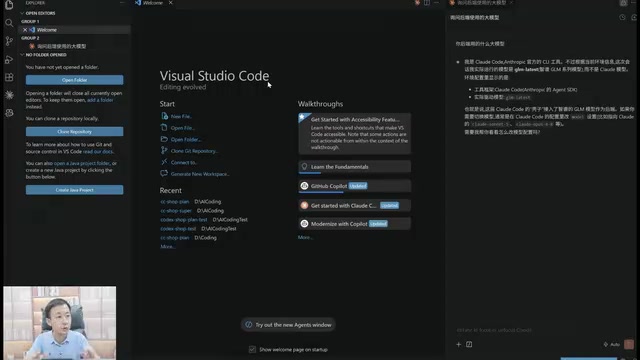
Task: Expand More under Recent list
Action: pyautogui.click(x=167, y=247)
